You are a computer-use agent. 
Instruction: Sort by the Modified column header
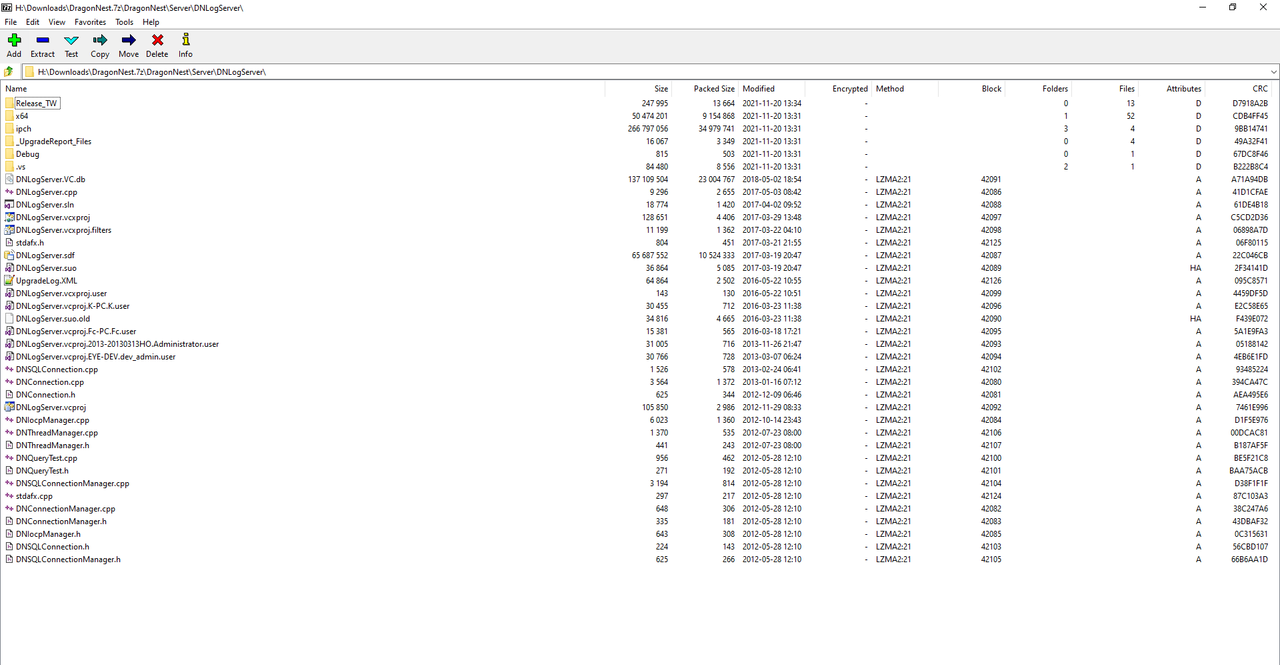click(771, 89)
